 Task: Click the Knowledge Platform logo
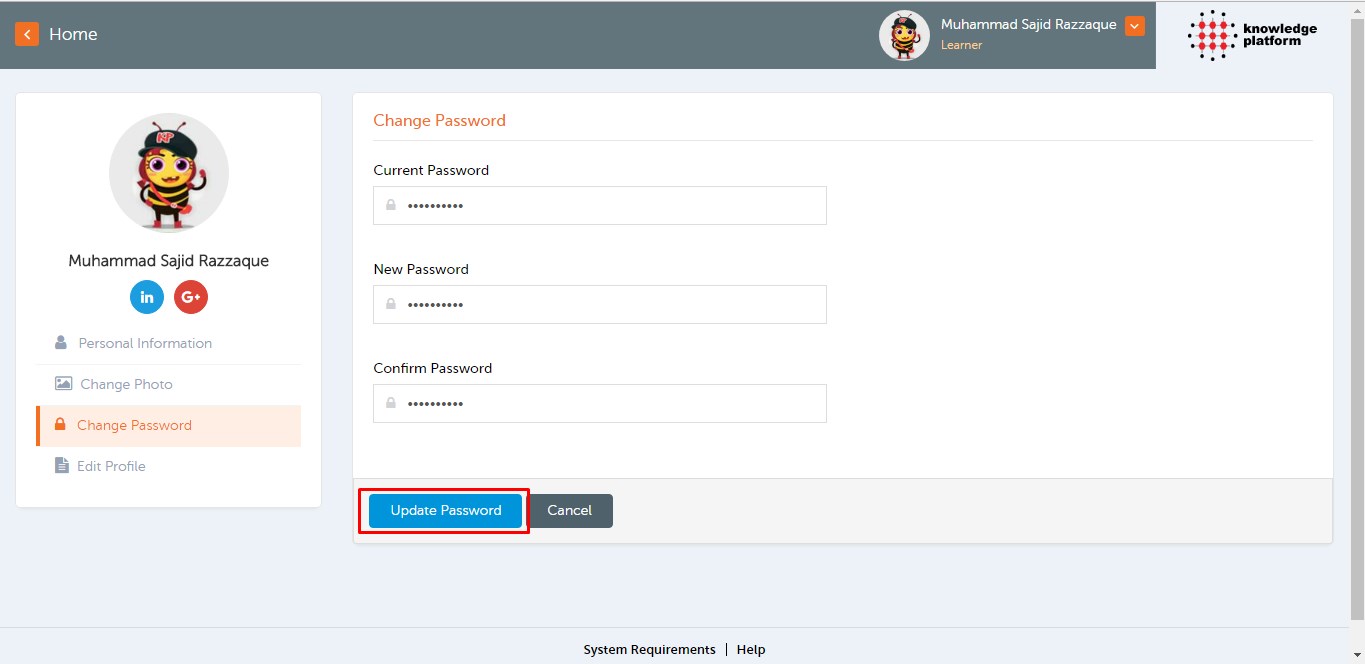[1252, 35]
